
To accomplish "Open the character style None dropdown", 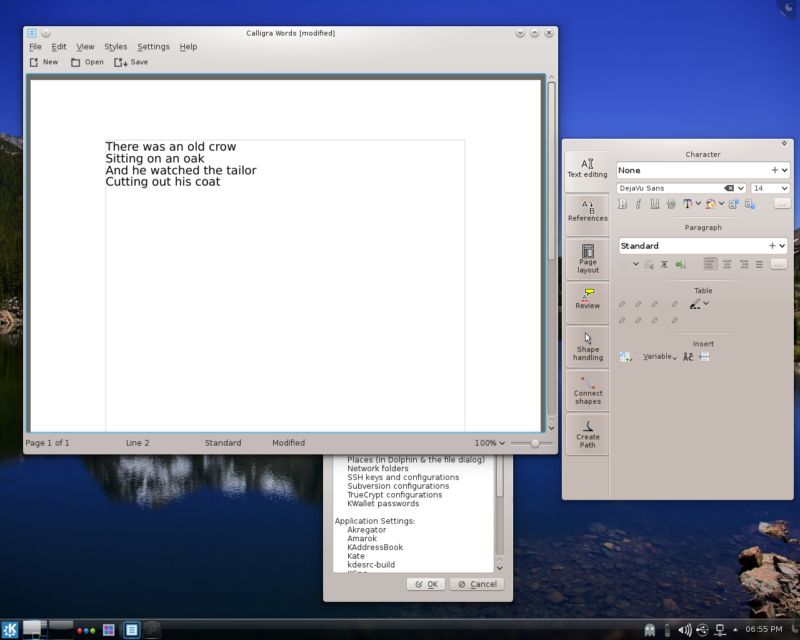I will click(785, 170).
